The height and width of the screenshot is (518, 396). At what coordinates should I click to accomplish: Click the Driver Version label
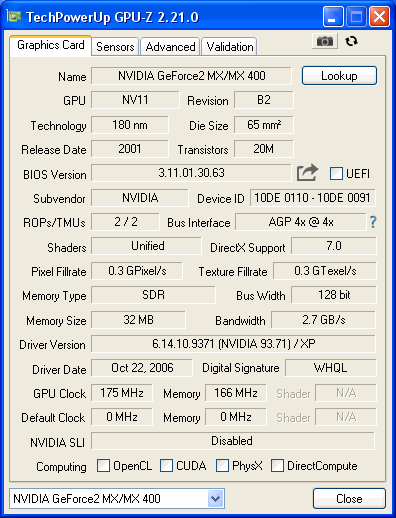[x=52, y=345]
